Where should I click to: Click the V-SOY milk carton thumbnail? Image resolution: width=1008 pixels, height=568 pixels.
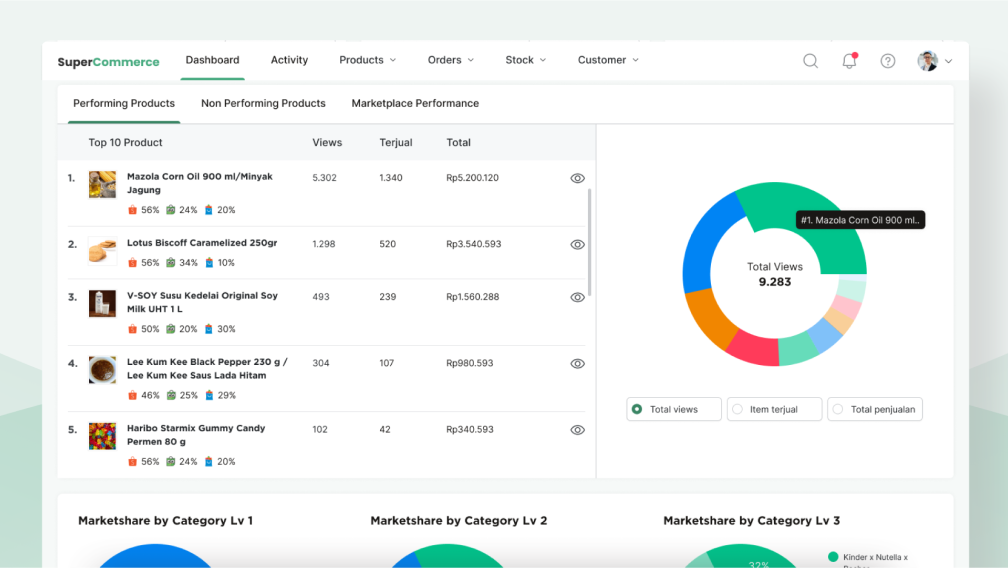(x=102, y=303)
